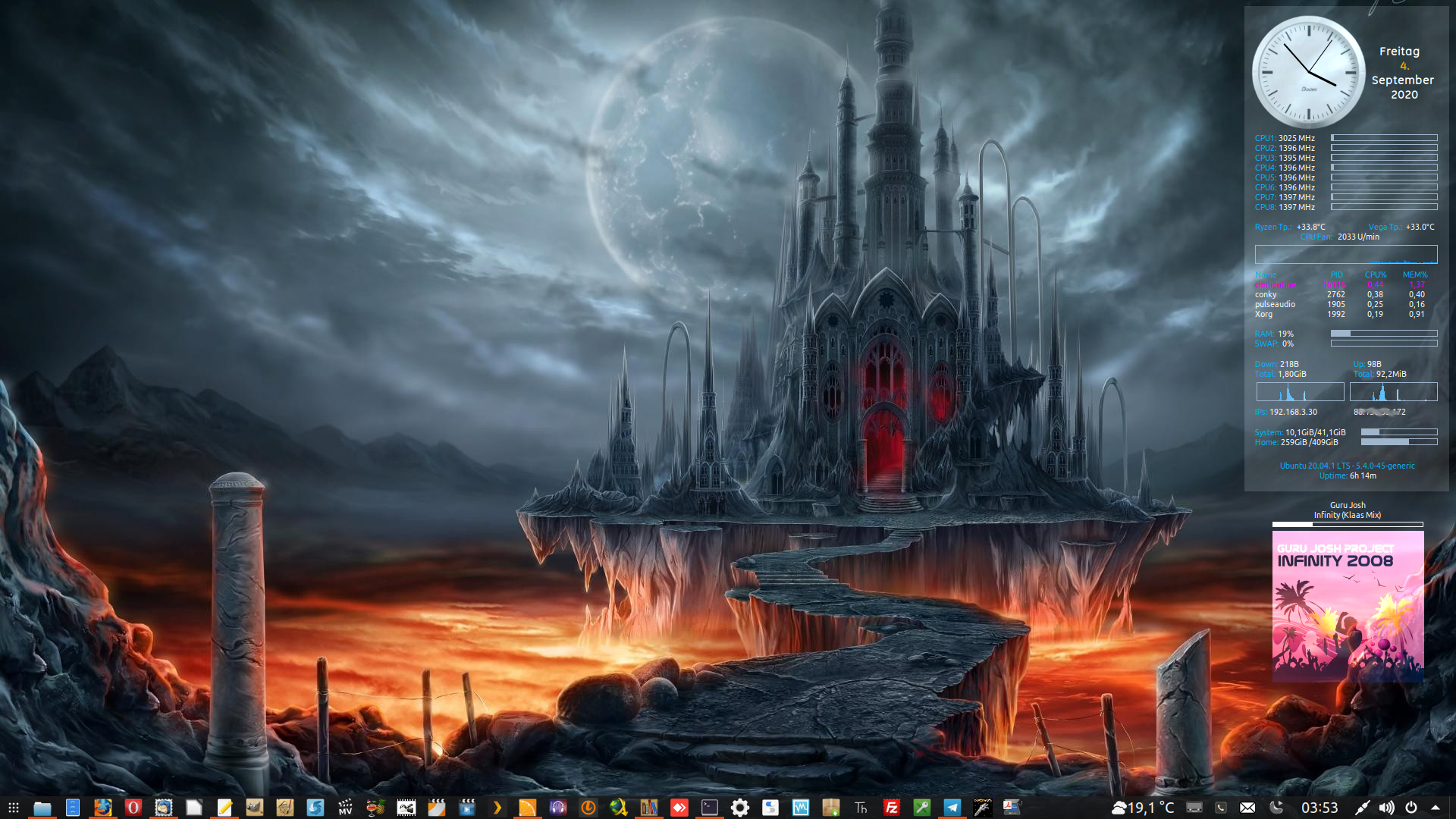
Task: Open the power session menu icon
Action: (1411, 808)
